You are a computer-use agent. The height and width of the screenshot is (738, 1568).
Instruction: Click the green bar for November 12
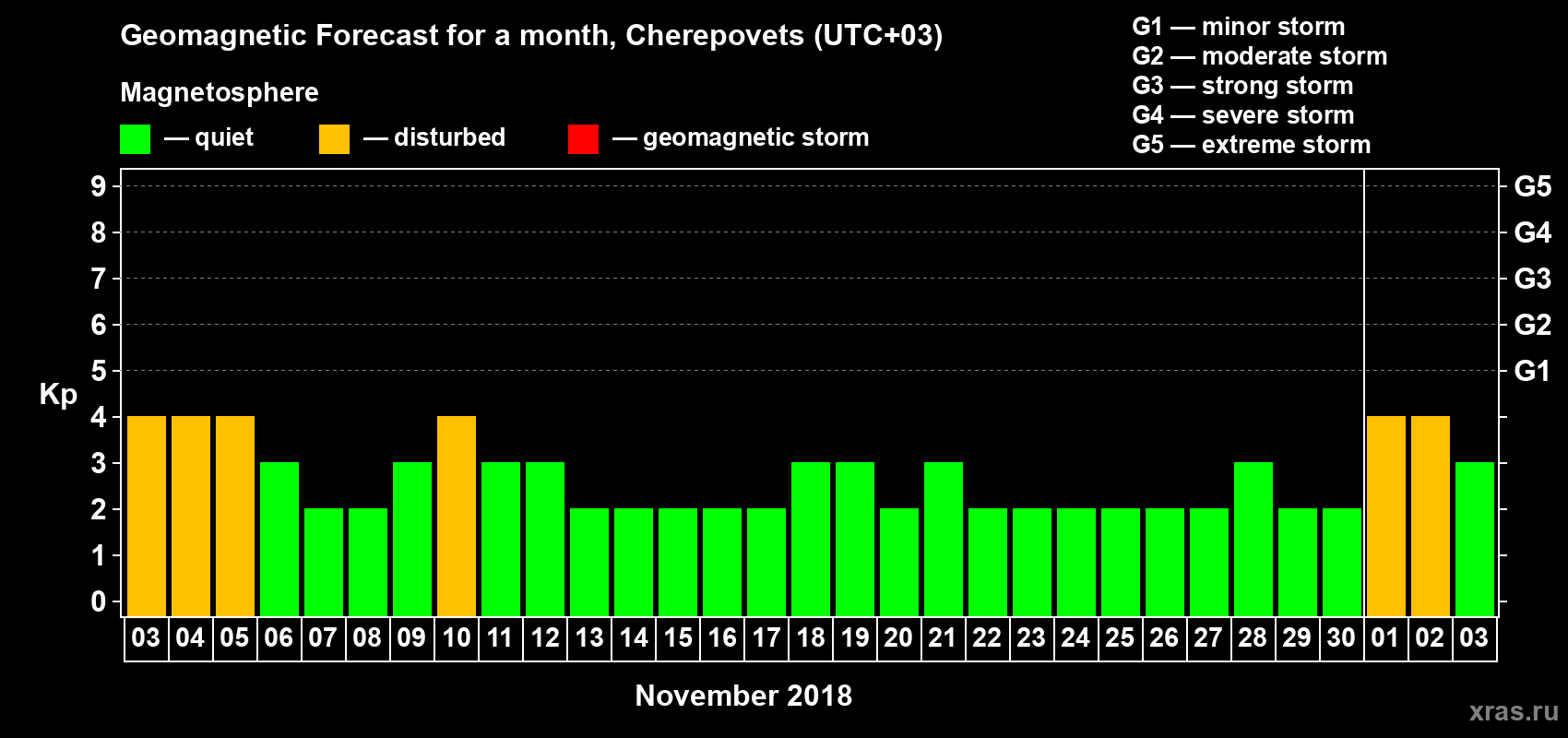pyautogui.click(x=545, y=540)
